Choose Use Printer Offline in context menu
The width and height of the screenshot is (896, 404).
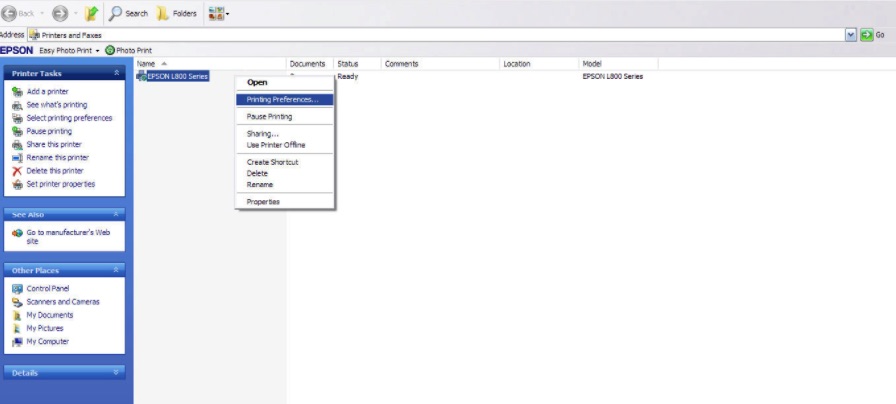pos(285,145)
